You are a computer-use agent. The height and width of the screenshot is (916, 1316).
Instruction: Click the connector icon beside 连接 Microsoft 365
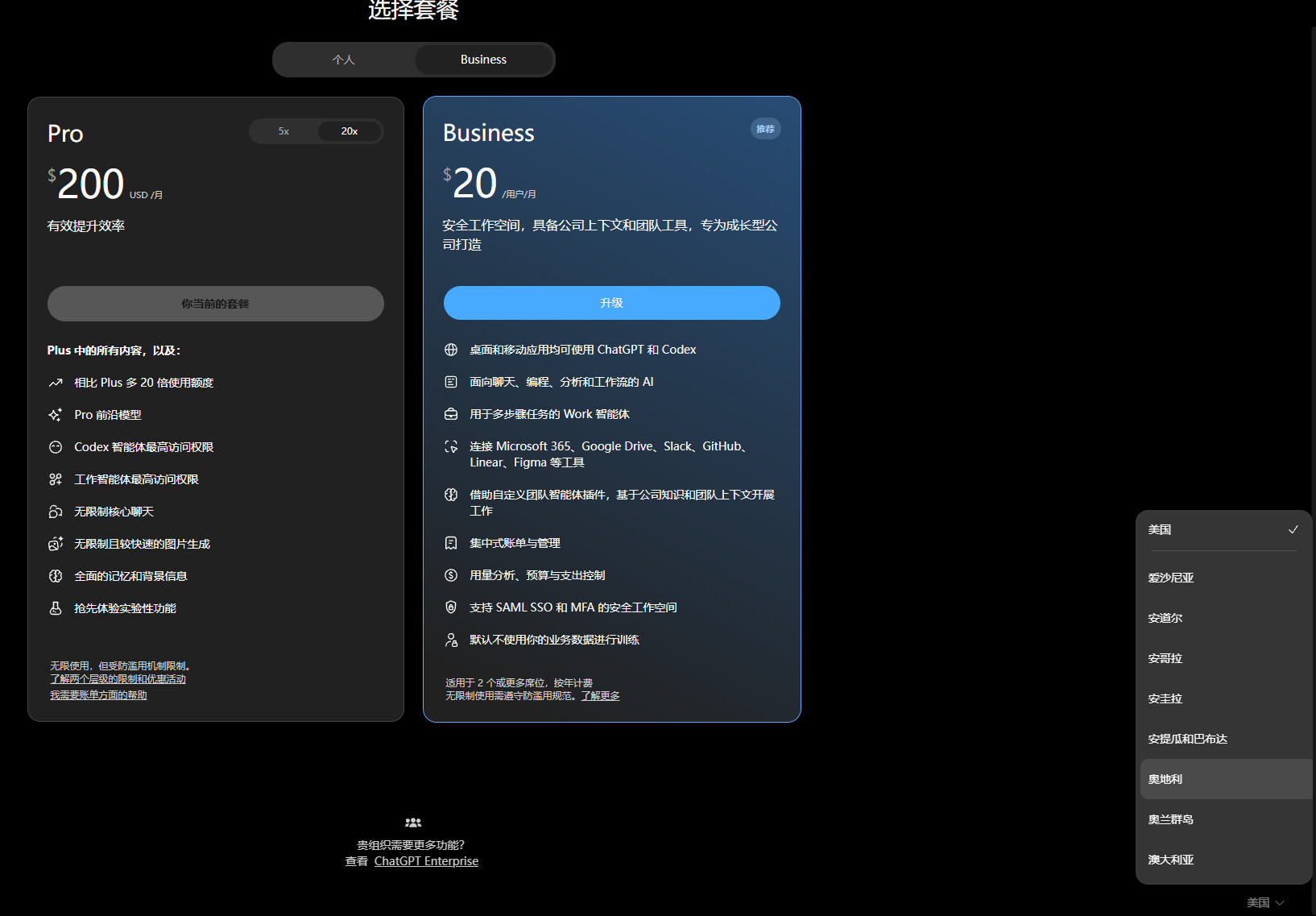[x=451, y=446]
